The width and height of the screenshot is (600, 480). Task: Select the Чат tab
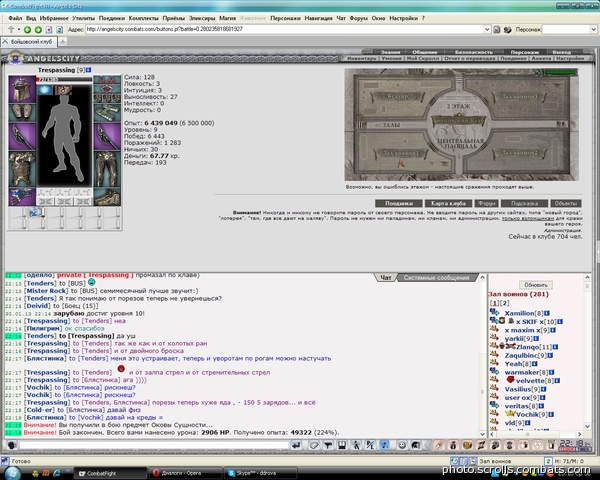click(x=385, y=278)
